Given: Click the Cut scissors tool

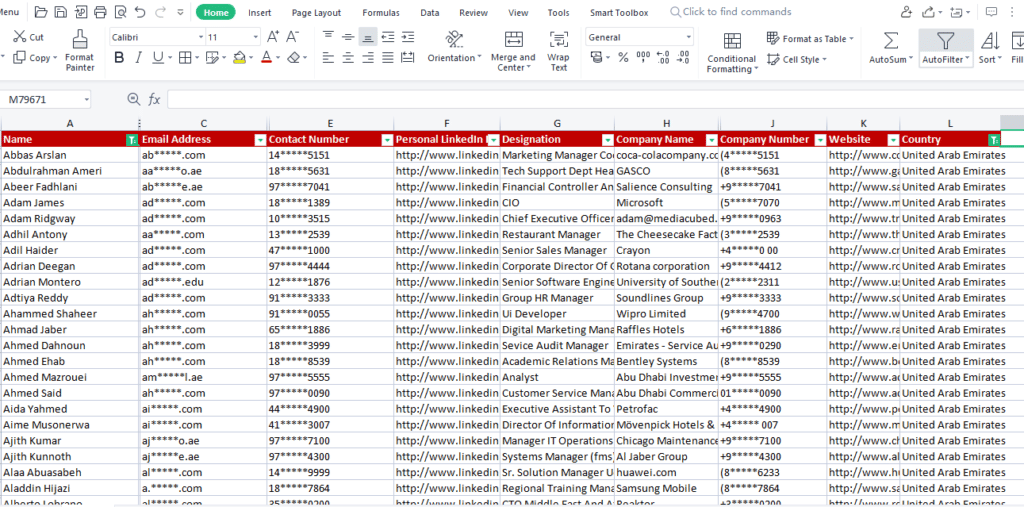Looking at the screenshot, I should click(28, 37).
